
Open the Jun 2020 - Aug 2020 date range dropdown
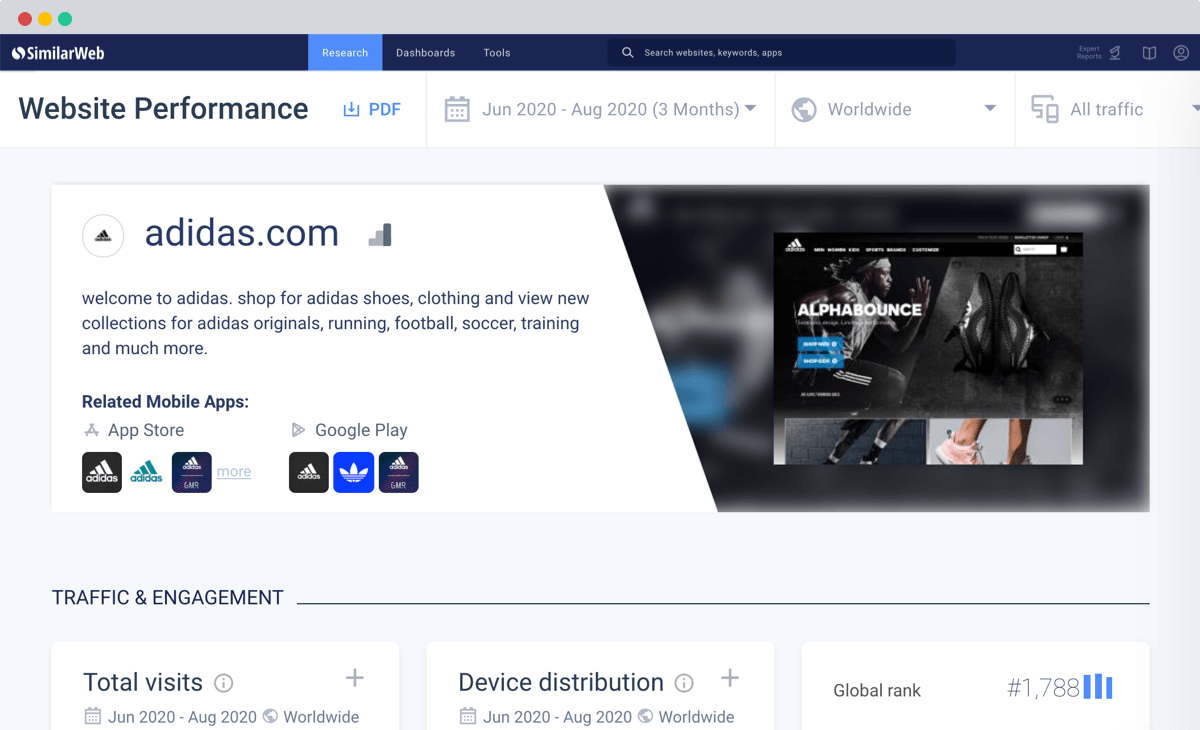600,109
